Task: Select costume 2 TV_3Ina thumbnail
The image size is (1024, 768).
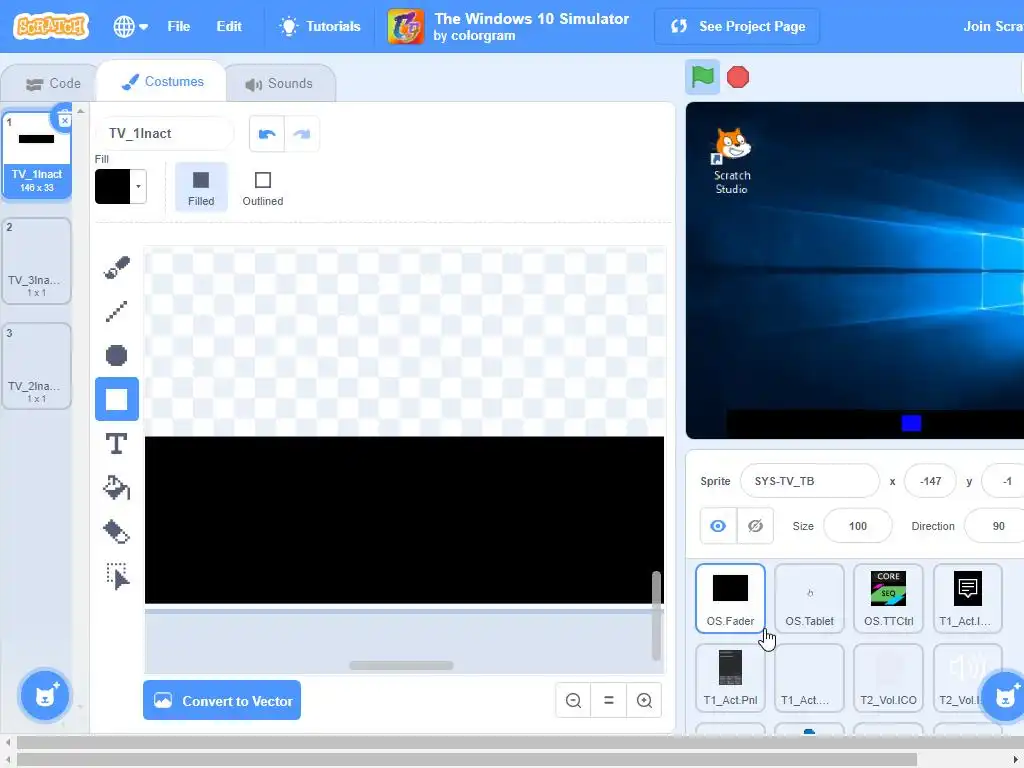Action: point(37,261)
